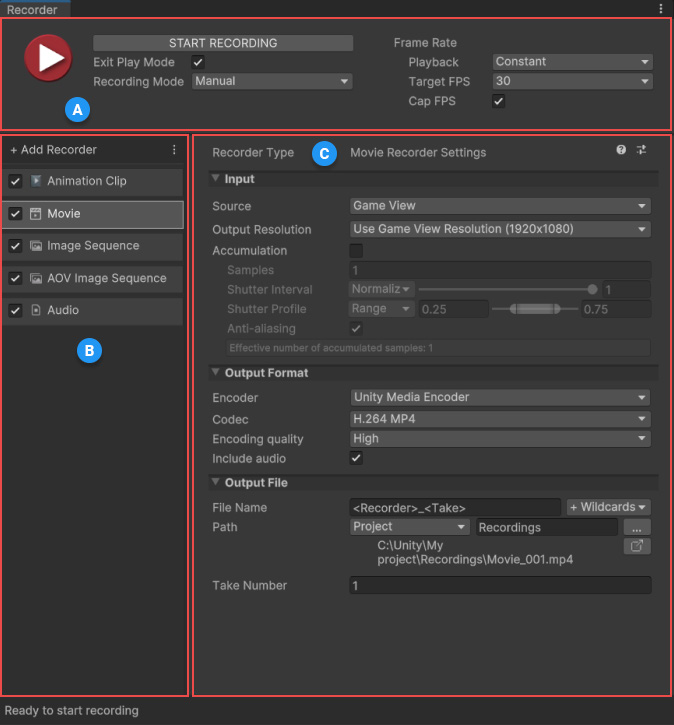Collapse the Output Format section
674x725 pixels.
[x=215, y=372]
